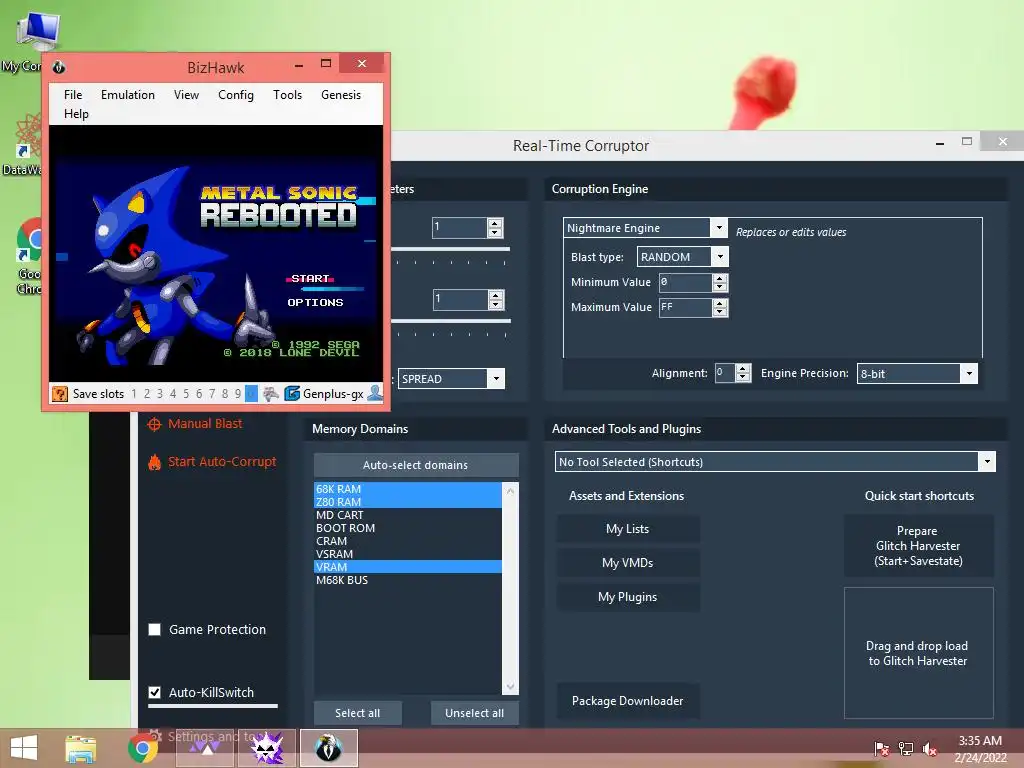Open My VMDs
The image size is (1024, 768).
coord(628,563)
